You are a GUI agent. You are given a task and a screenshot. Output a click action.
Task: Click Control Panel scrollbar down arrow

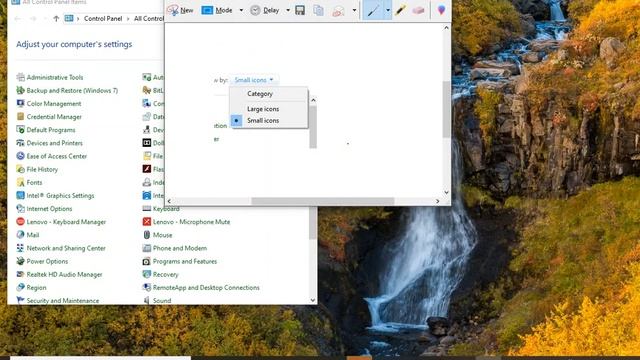pos(313,300)
